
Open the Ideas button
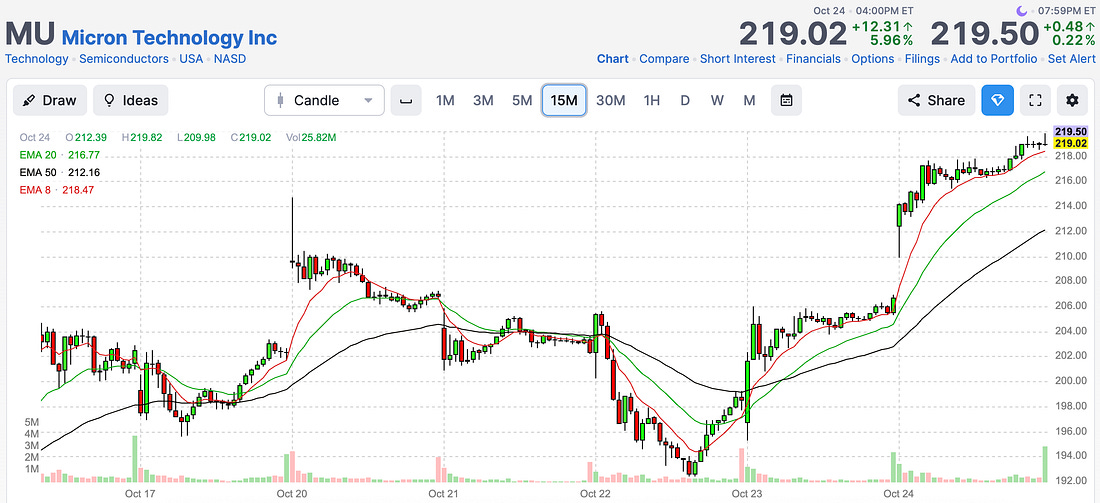[130, 100]
